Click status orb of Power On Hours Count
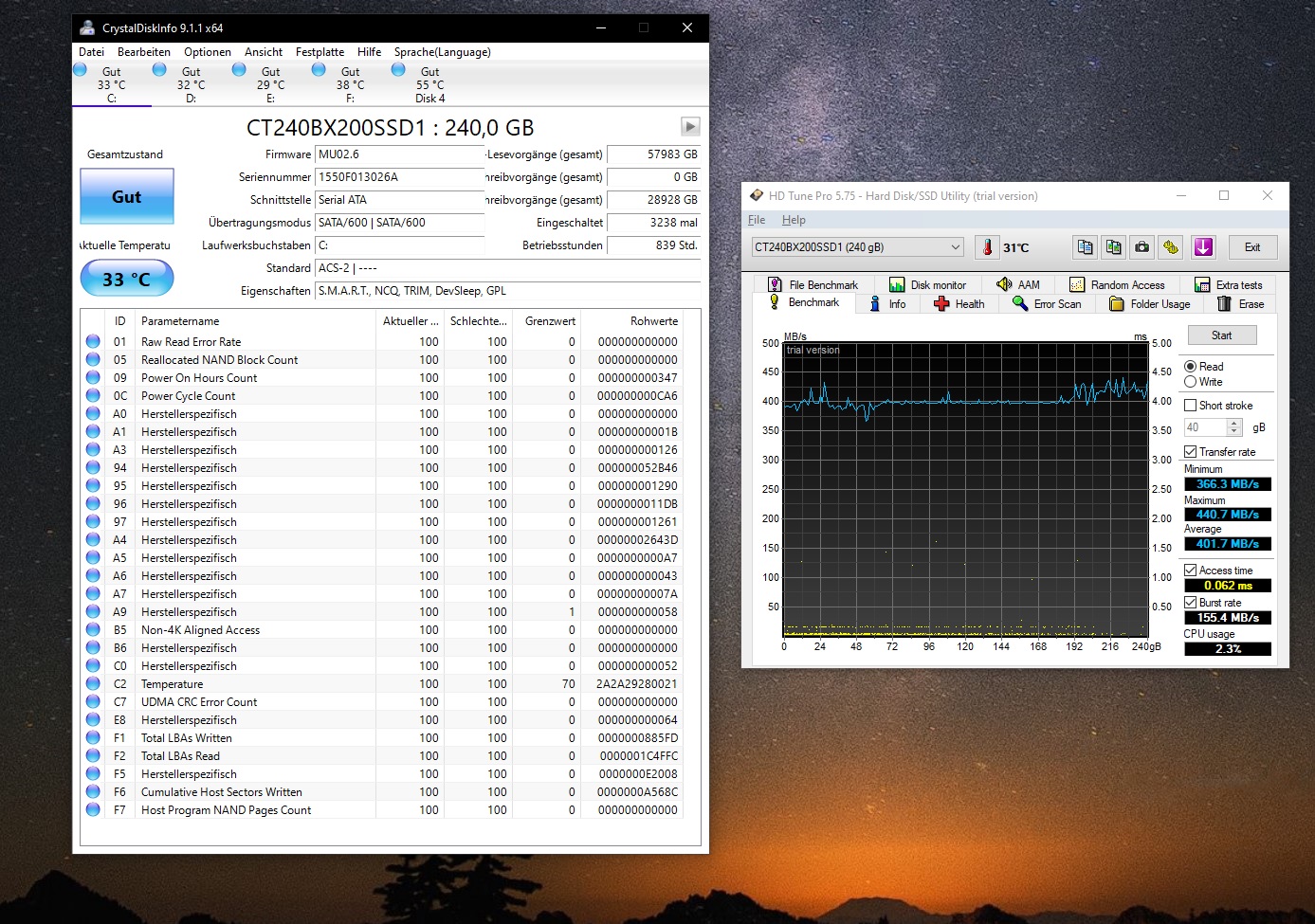1315x924 pixels. tap(93, 377)
